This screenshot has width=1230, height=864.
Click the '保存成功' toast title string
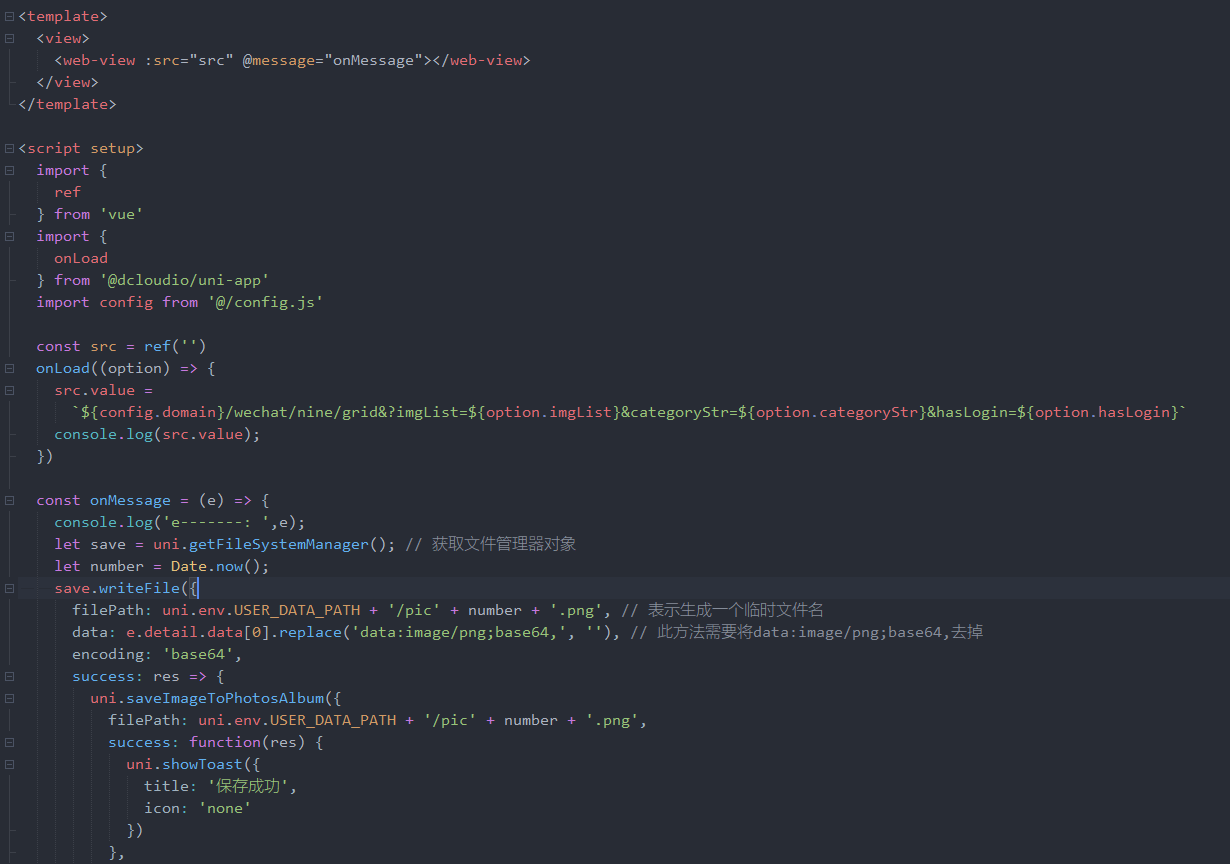[252, 786]
